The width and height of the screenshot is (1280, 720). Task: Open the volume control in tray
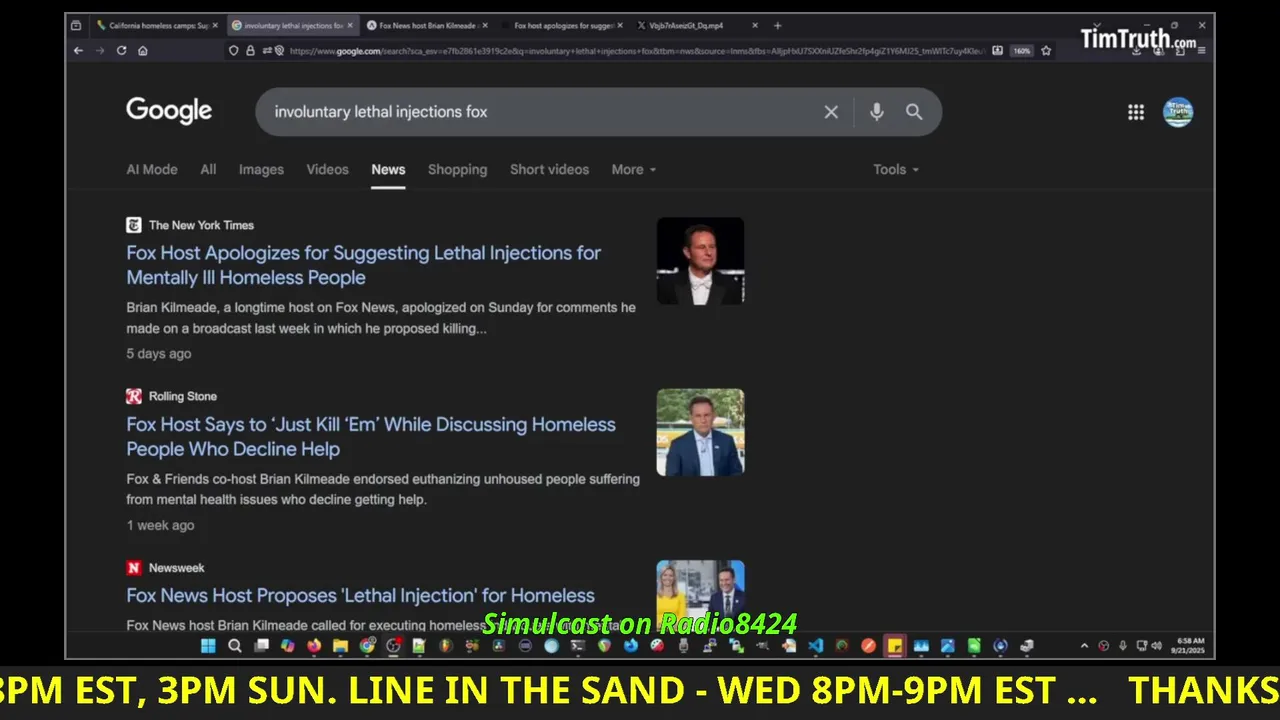pos(1156,646)
